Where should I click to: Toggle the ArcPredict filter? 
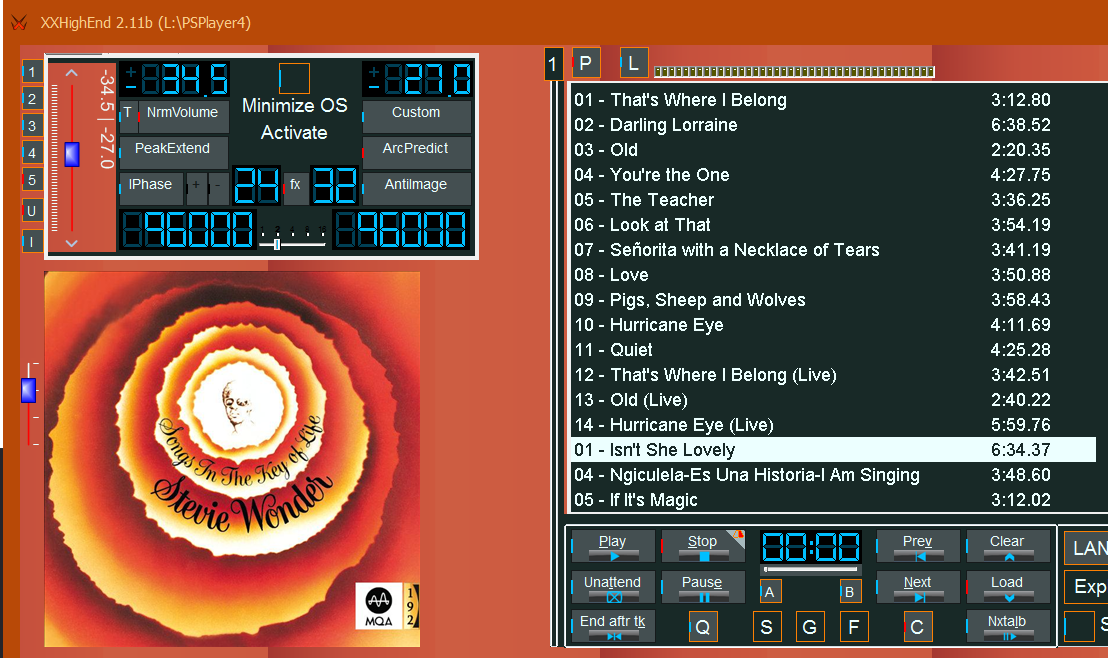pos(416,151)
